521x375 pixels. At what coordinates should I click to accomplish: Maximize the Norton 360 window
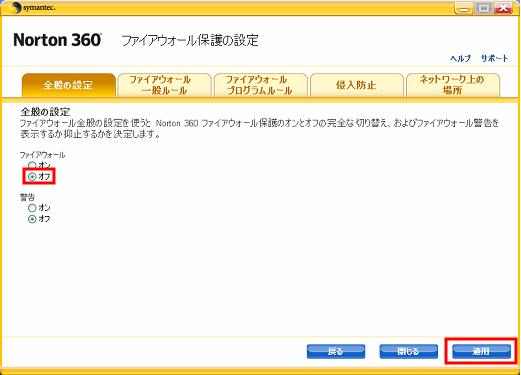tap(484, 8)
